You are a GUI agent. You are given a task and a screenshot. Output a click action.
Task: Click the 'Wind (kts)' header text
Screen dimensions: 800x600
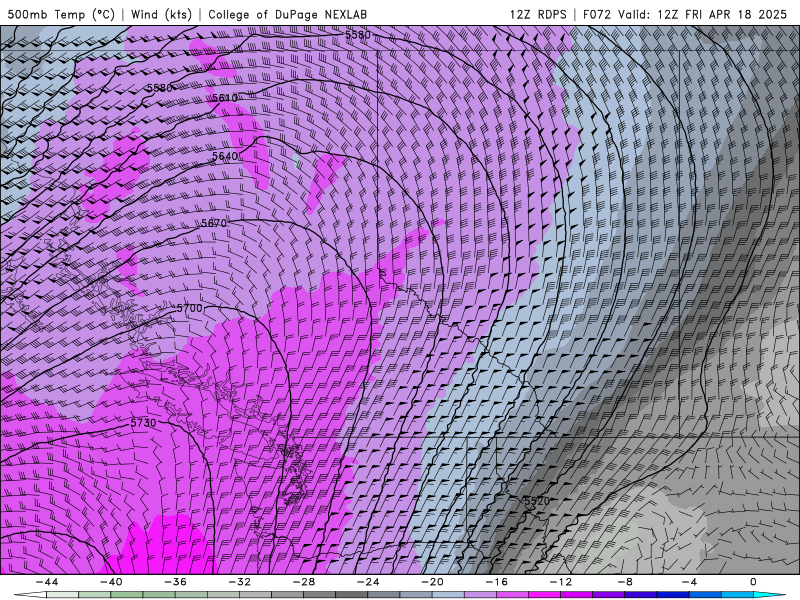pyautogui.click(x=161, y=14)
